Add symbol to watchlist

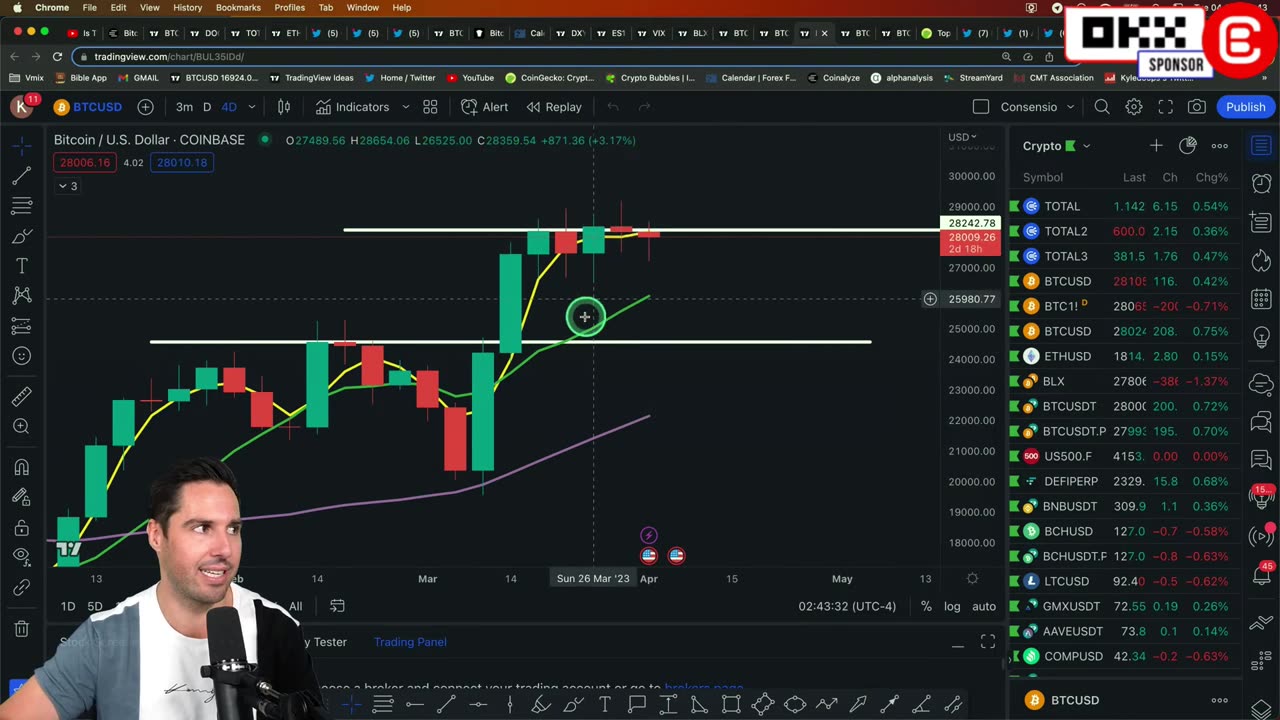tap(1156, 146)
